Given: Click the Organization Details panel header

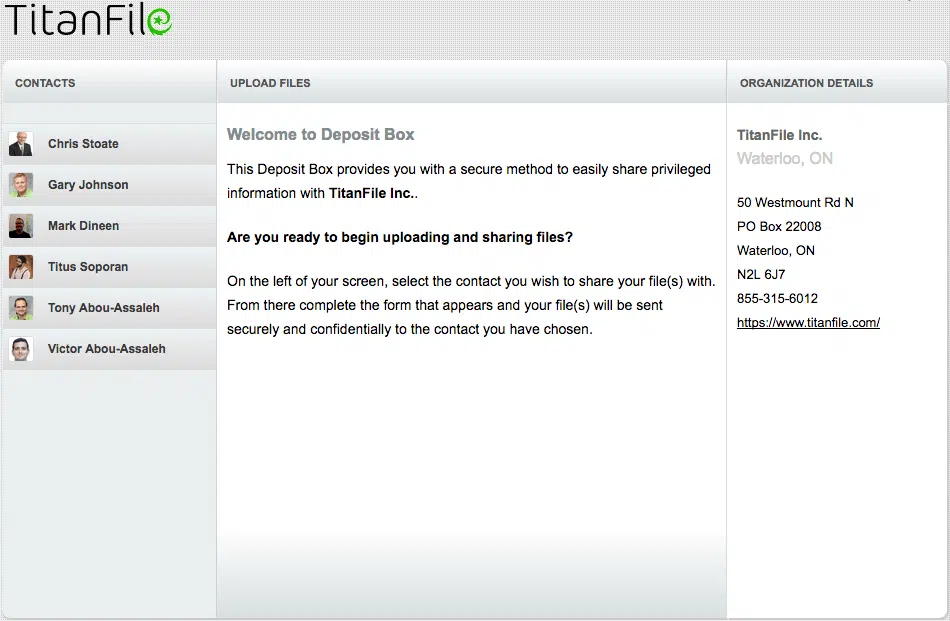Looking at the screenshot, I should pyautogui.click(x=837, y=83).
